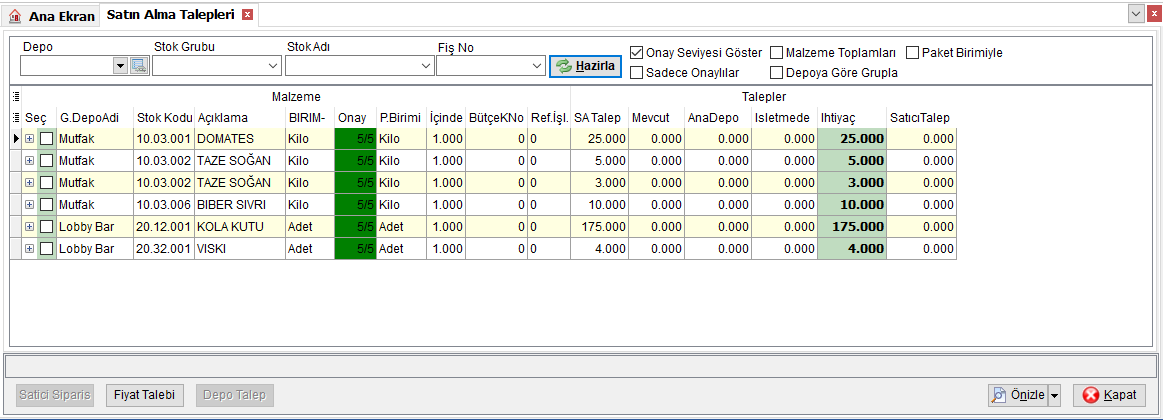Click the Ihtiyaç value 175.000
Viewport: 1163px width, 420px height.
pyautogui.click(x=852, y=226)
